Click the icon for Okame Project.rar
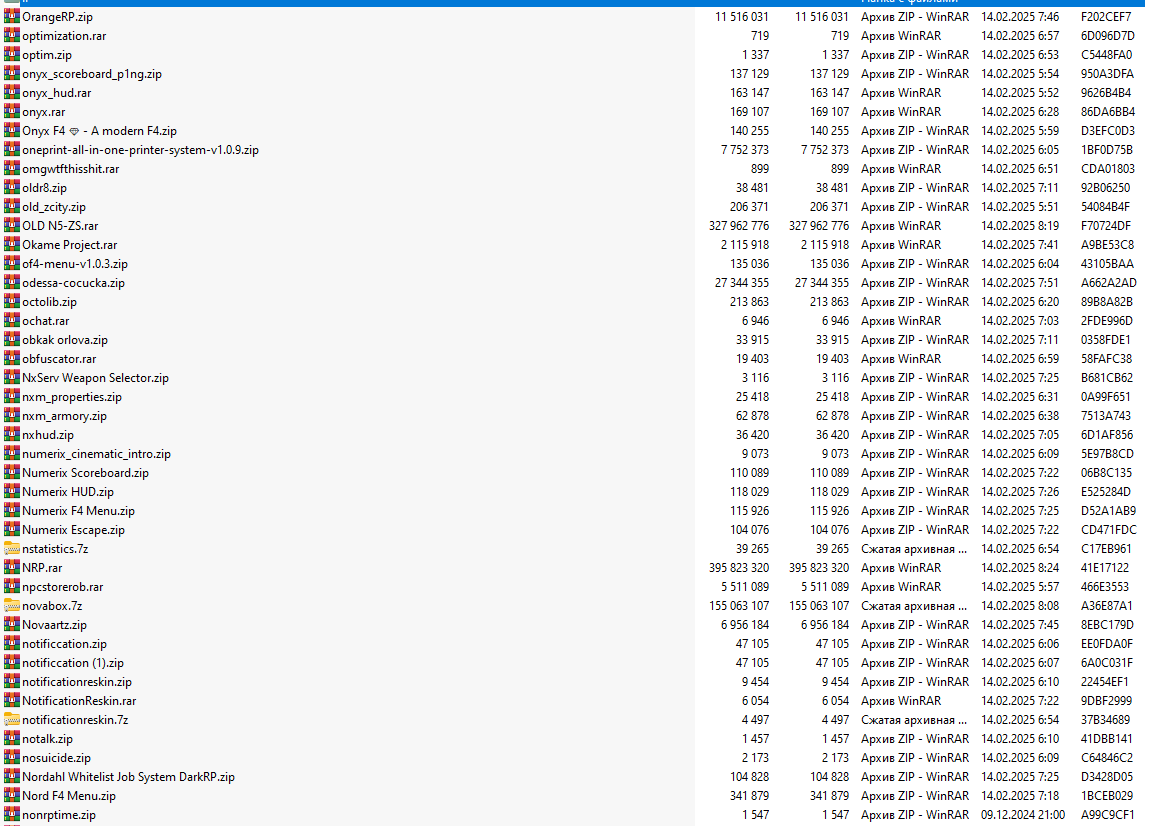1152x826 pixels. (x=12, y=245)
